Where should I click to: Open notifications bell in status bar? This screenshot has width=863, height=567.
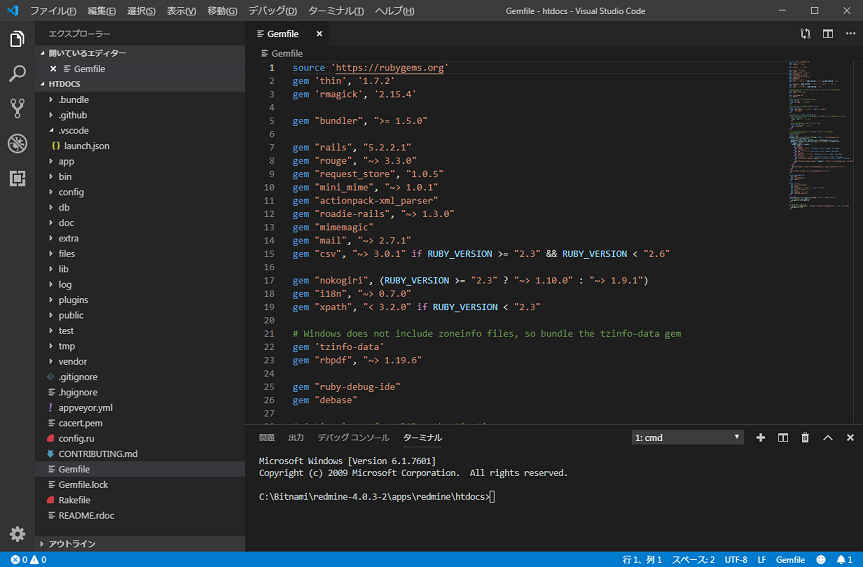[x=844, y=559]
